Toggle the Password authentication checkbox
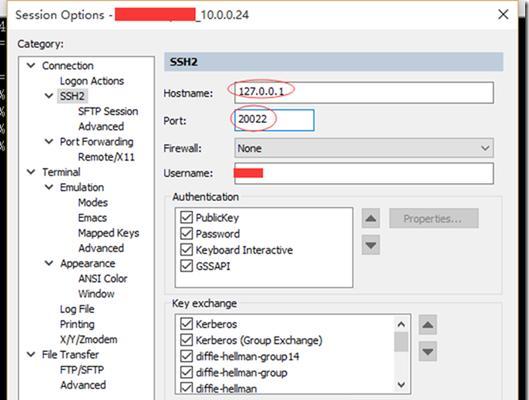 (186, 233)
